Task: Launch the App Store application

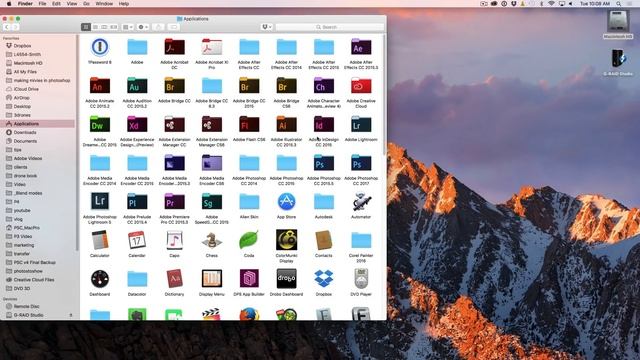Action: click(287, 202)
